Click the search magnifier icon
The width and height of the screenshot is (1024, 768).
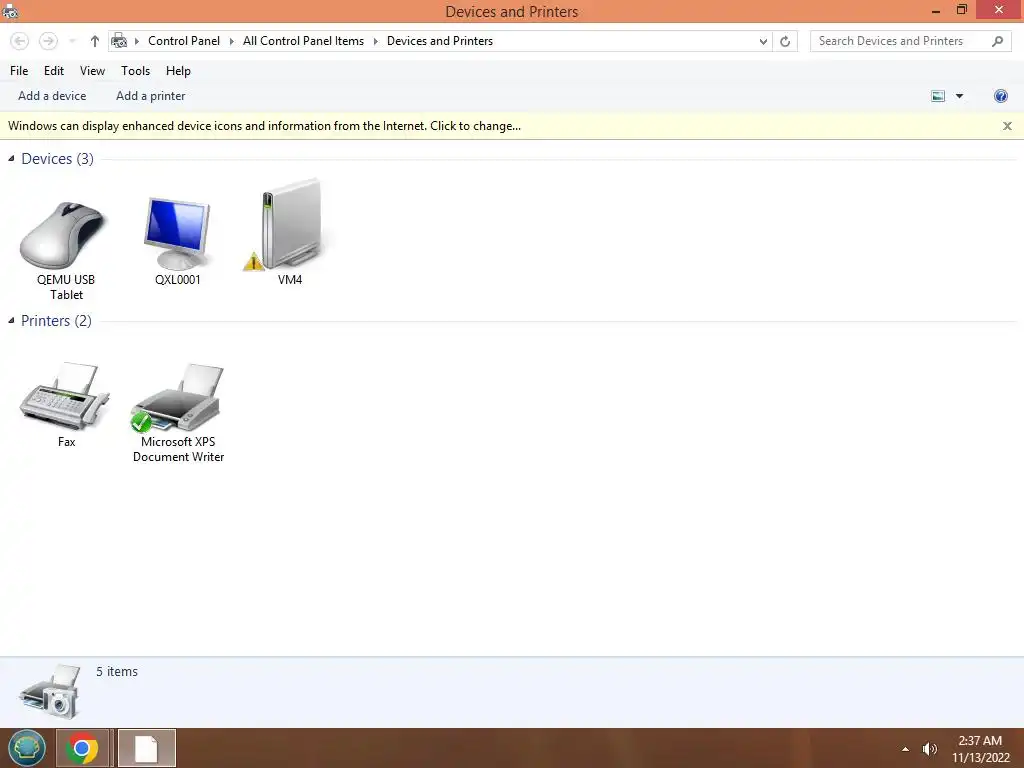(x=997, y=41)
